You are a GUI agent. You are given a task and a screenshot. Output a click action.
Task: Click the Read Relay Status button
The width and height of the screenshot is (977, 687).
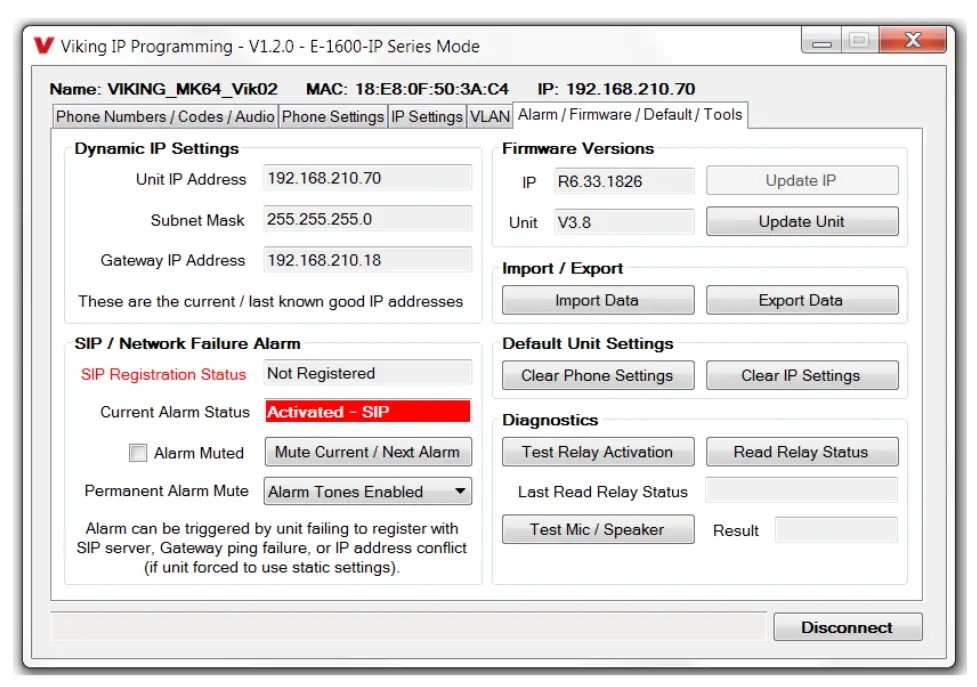(802, 452)
